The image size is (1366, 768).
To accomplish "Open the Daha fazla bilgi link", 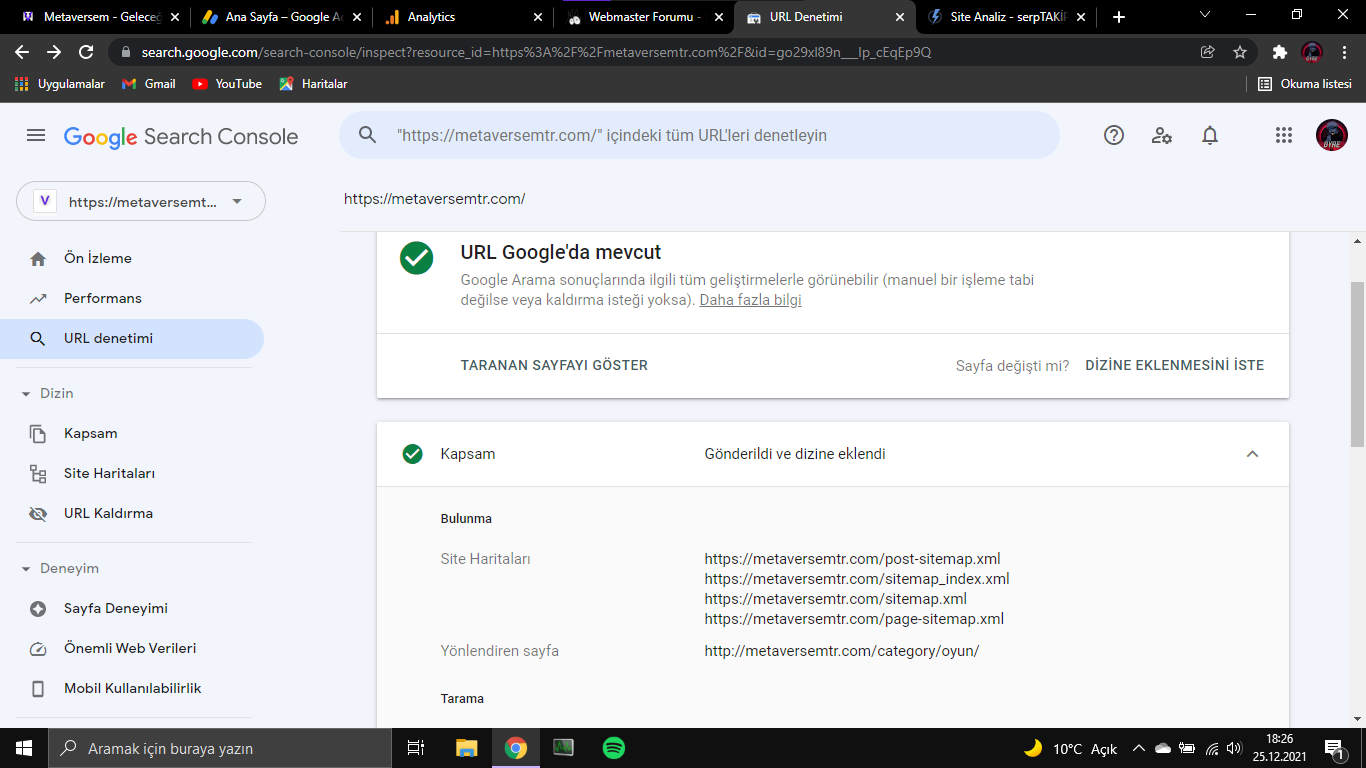I will (750, 300).
